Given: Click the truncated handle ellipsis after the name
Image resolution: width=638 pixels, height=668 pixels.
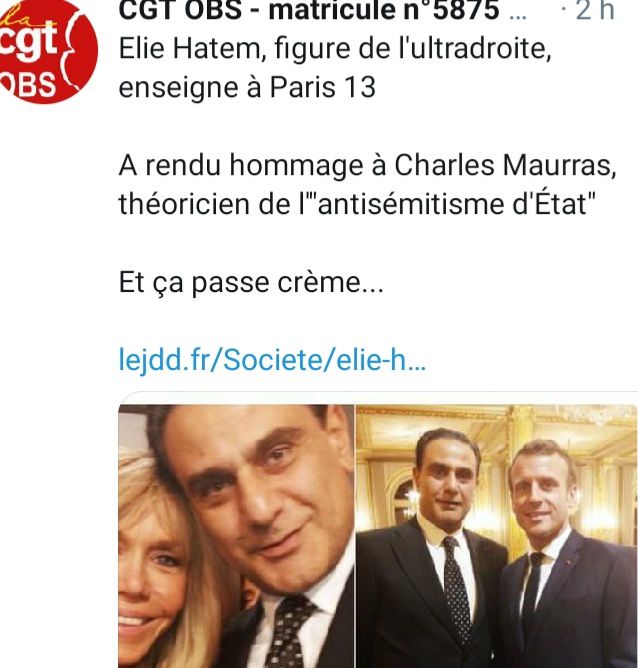Looking at the screenshot, I should [517, 14].
